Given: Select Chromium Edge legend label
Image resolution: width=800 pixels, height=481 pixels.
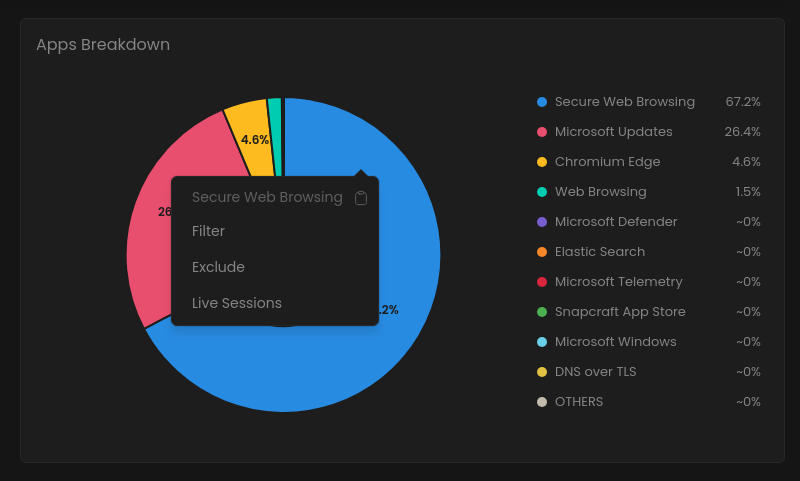Looking at the screenshot, I should (607, 162).
